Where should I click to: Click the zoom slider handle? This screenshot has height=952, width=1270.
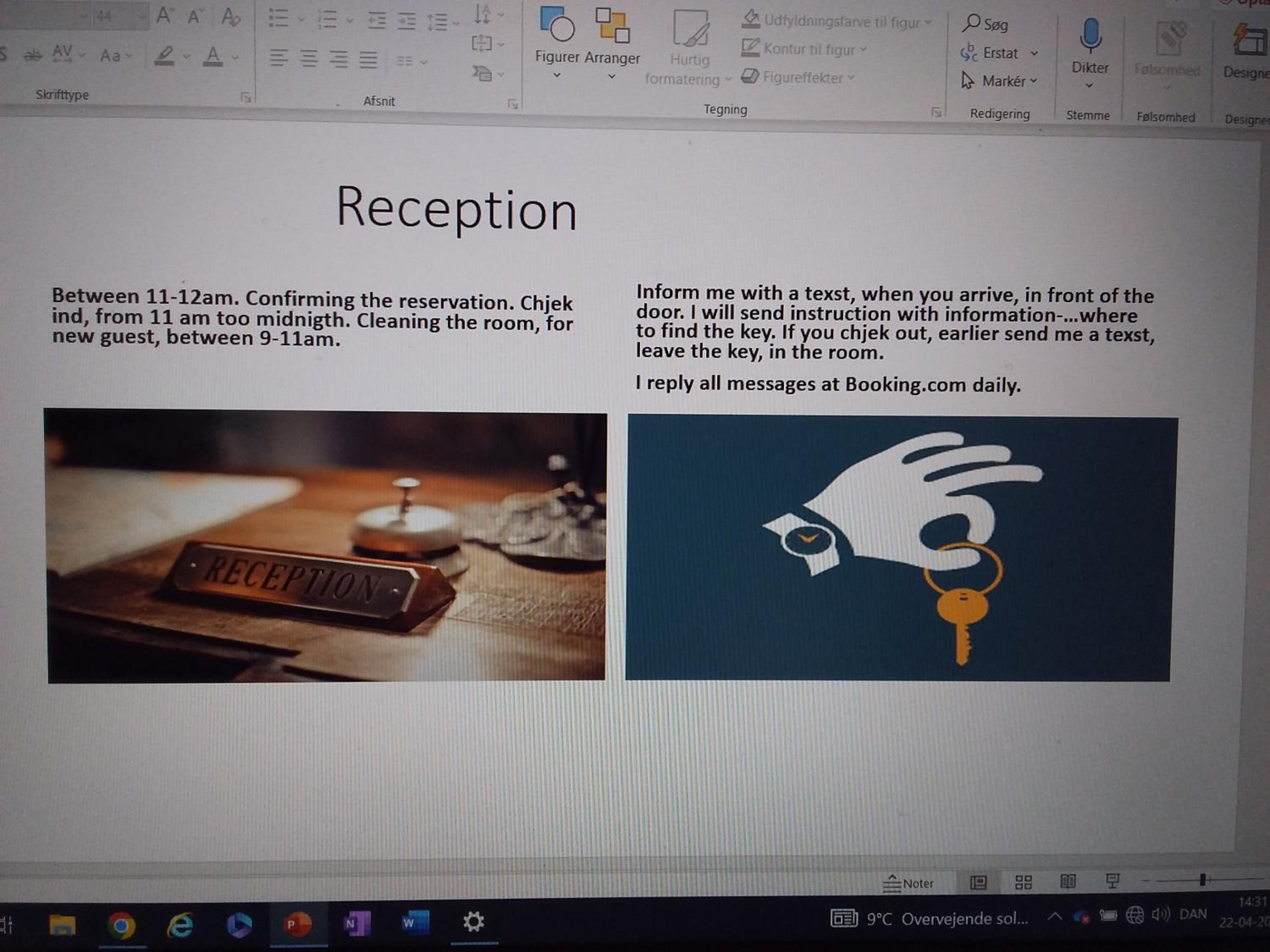click(1202, 880)
